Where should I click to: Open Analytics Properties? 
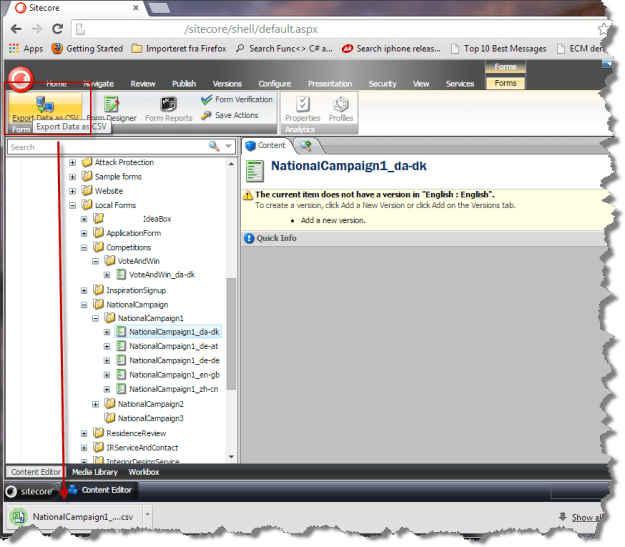click(x=303, y=108)
